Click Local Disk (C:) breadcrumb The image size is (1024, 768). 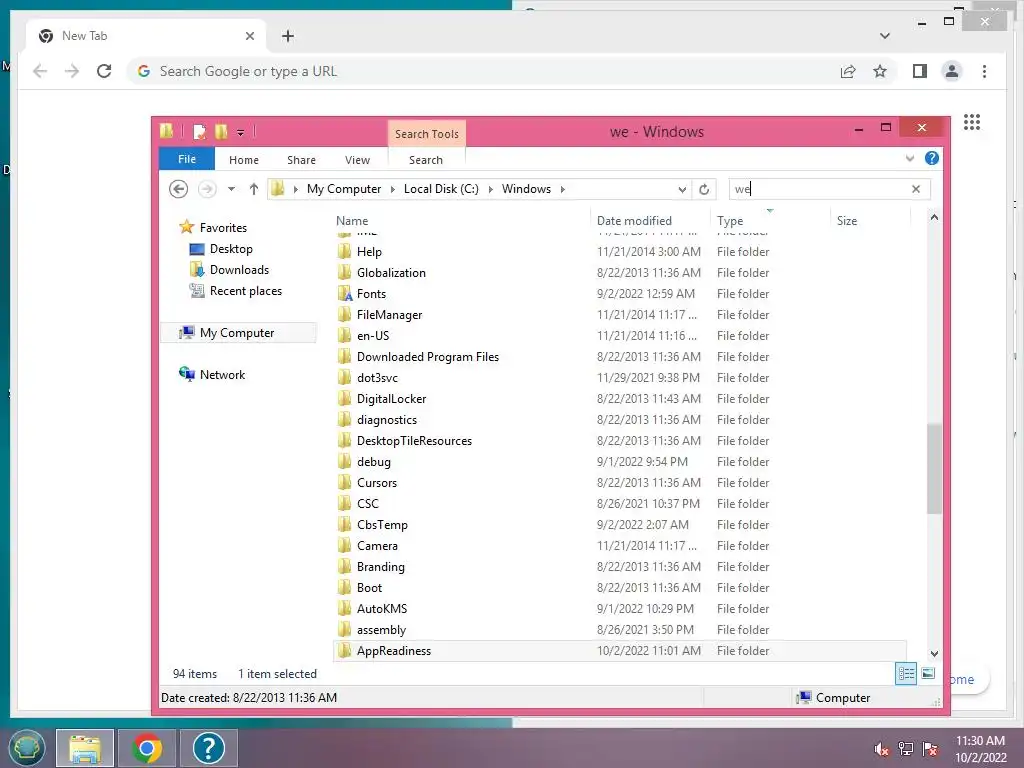[x=441, y=189]
